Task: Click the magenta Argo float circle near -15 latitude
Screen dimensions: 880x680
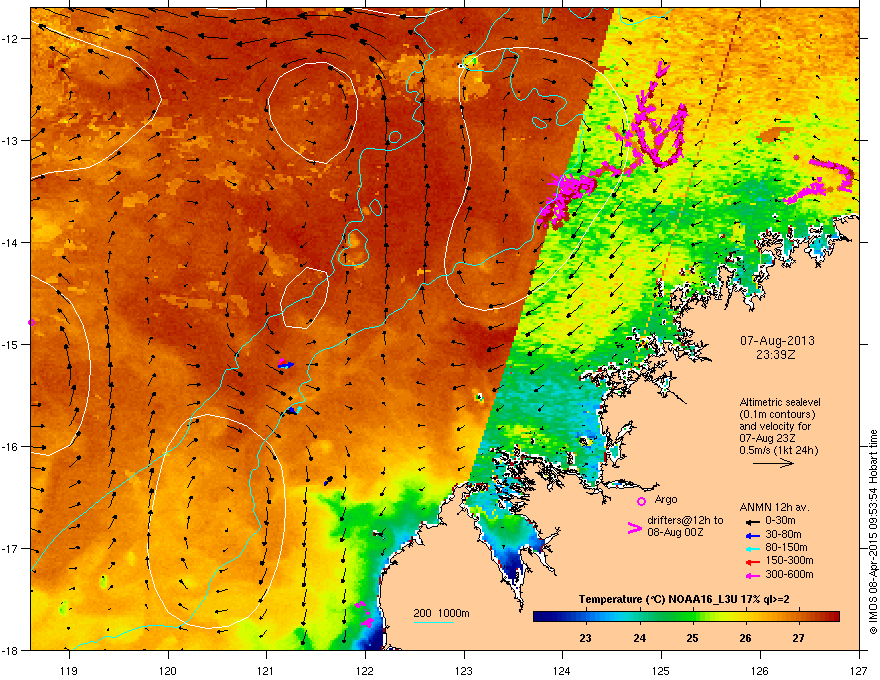Action: point(31,322)
